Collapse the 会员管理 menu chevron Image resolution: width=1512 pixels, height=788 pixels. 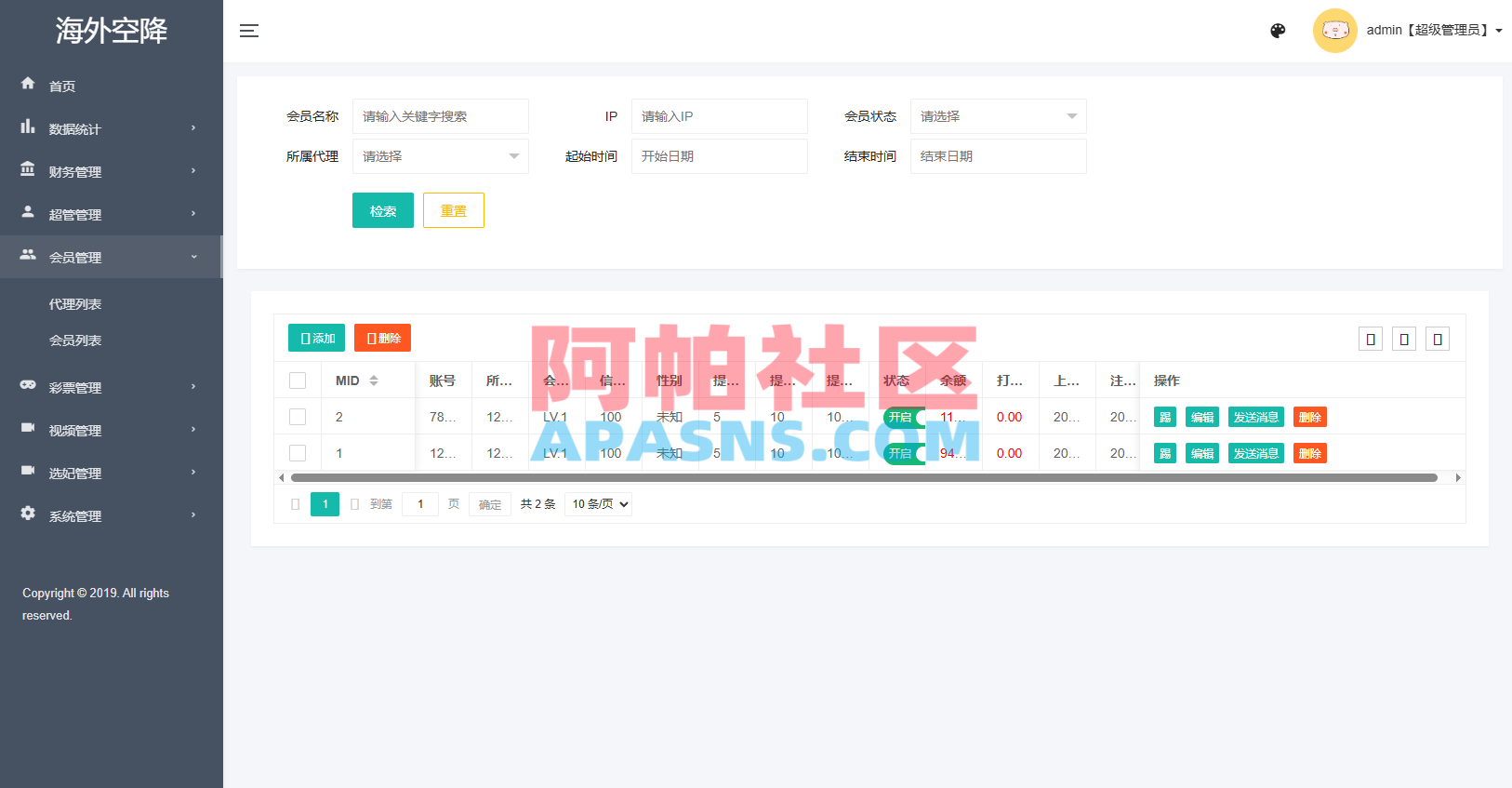click(193, 257)
